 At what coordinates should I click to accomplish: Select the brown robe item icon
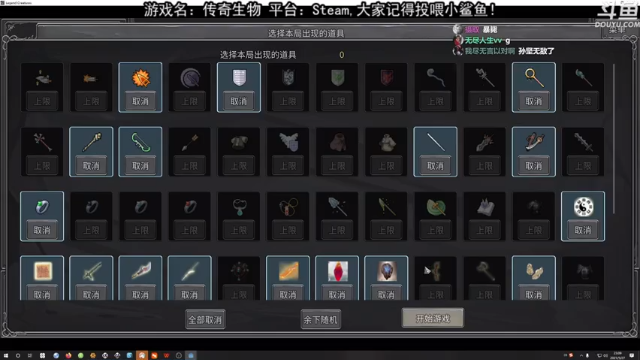337,142
